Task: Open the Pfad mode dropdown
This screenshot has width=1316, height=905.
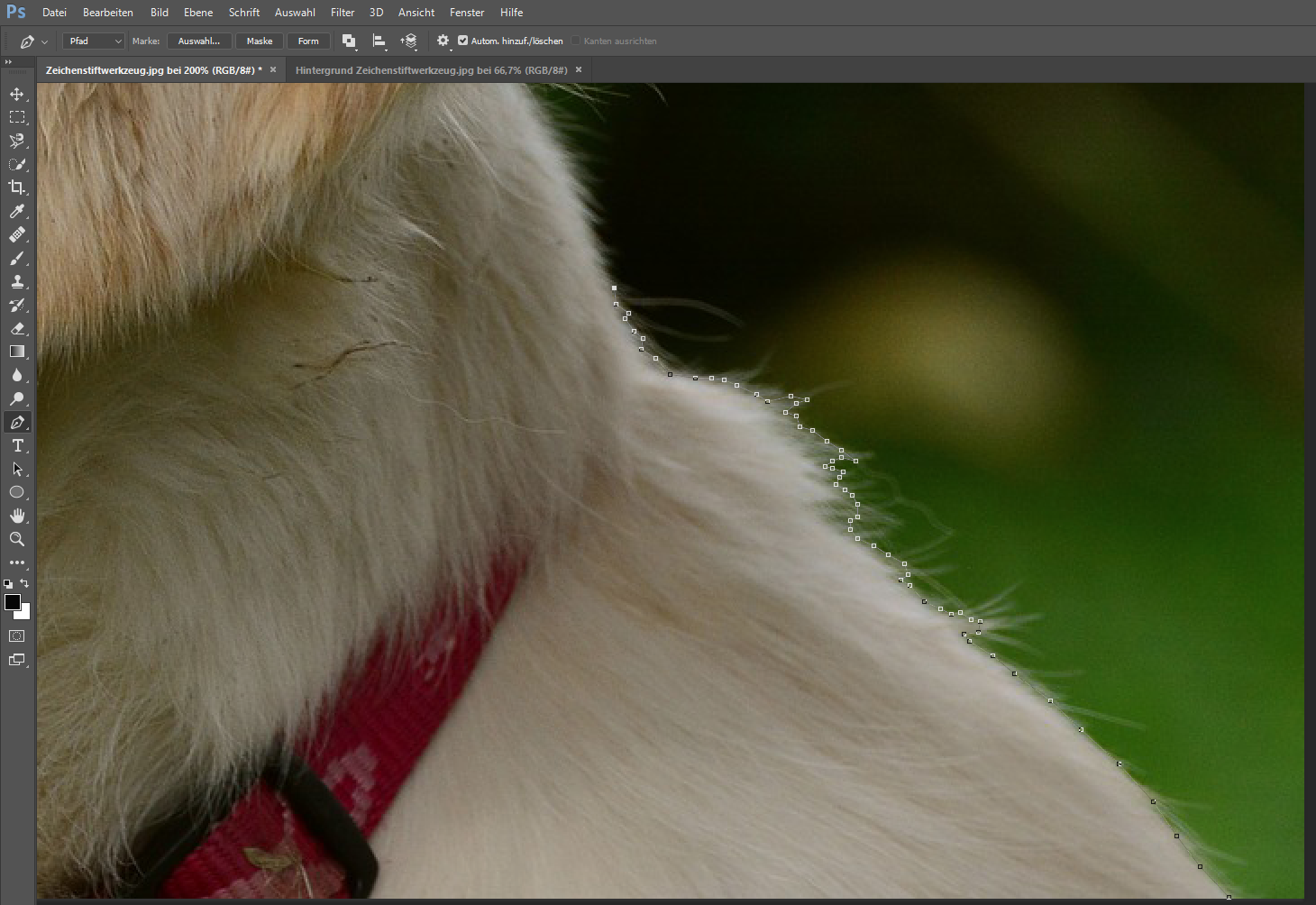Action: 93,41
